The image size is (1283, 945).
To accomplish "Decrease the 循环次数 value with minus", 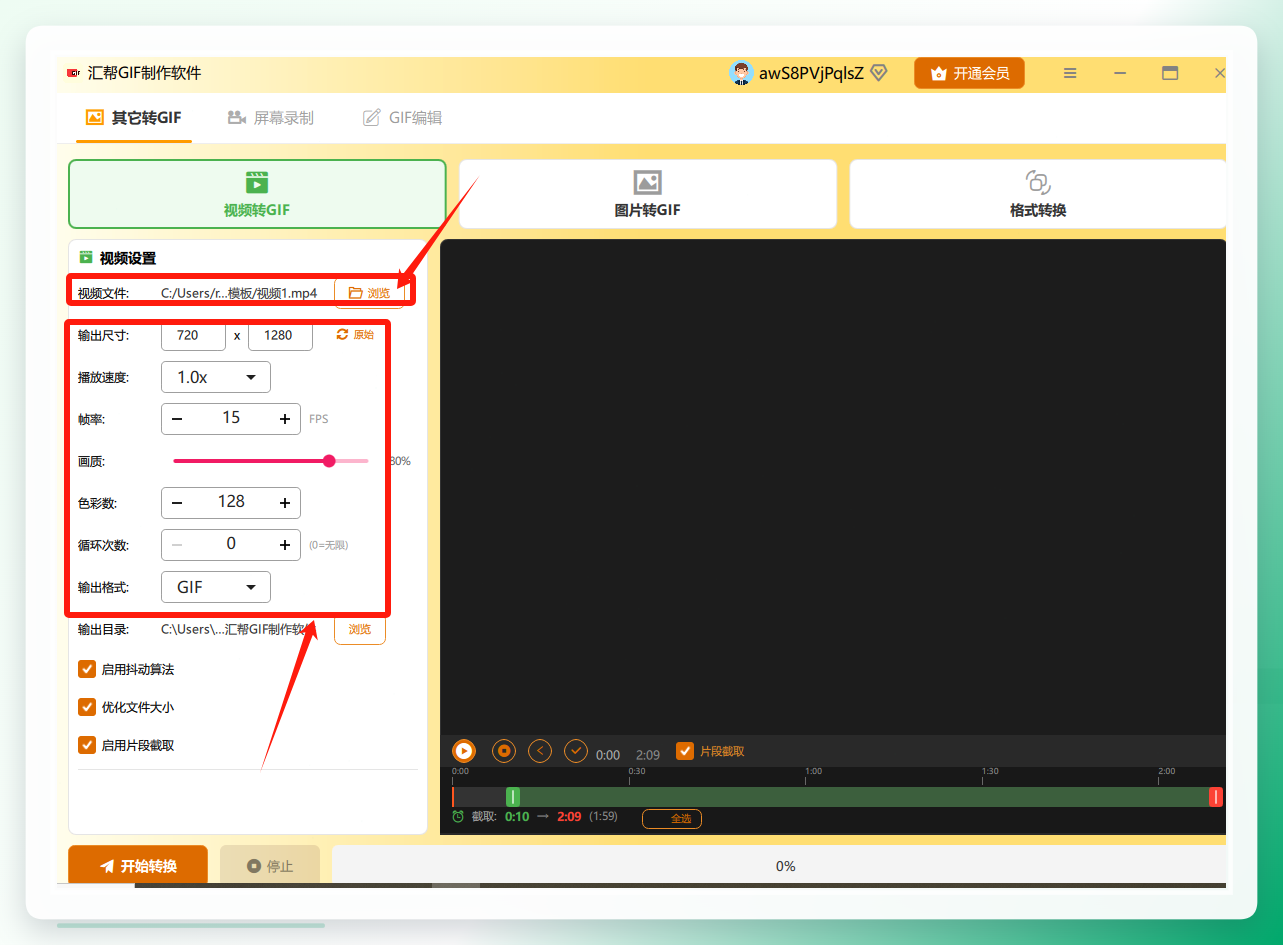I will pyautogui.click(x=177, y=545).
